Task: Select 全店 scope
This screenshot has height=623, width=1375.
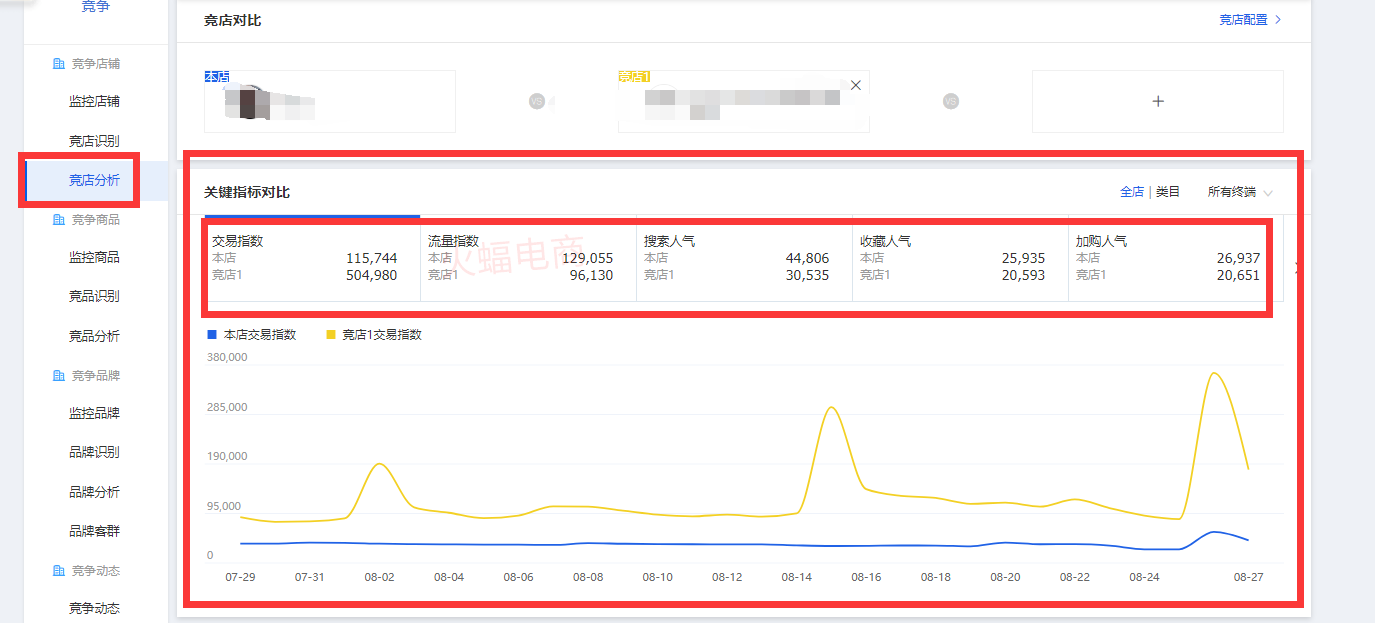Action: point(1132,192)
